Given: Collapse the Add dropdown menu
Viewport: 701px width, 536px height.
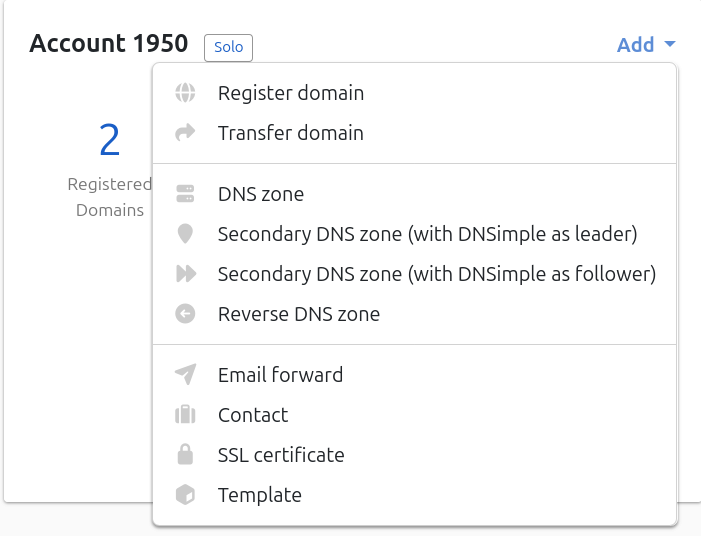Looking at the screenshot, I should tap(635, 45).
